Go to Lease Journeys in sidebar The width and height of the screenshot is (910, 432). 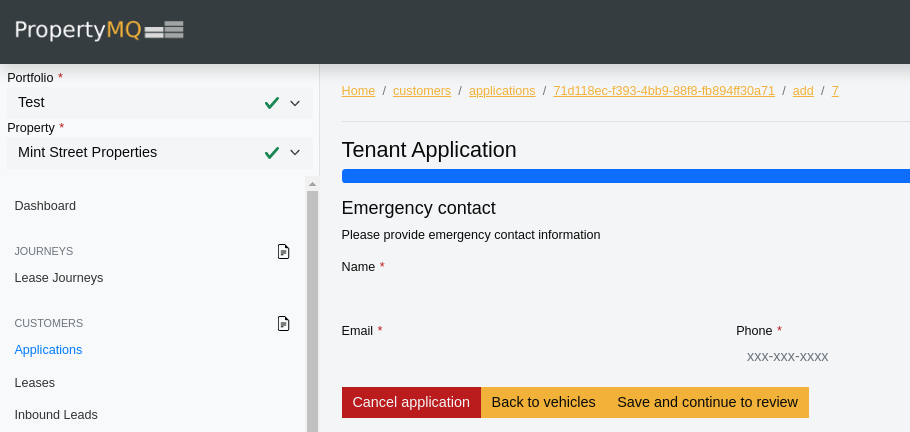tap(59, 278)
